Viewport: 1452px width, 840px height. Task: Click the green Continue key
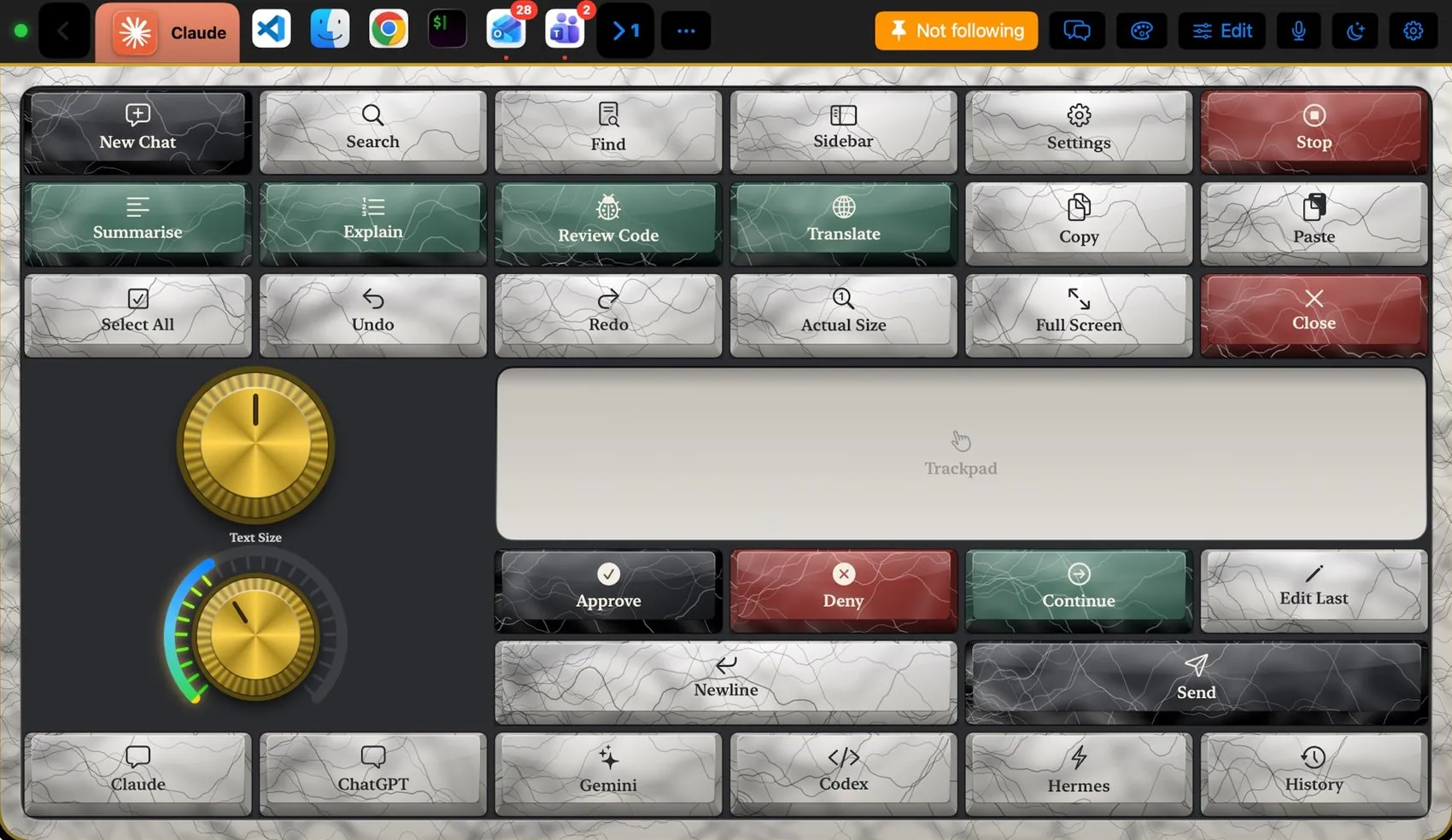coord(1079,590)
